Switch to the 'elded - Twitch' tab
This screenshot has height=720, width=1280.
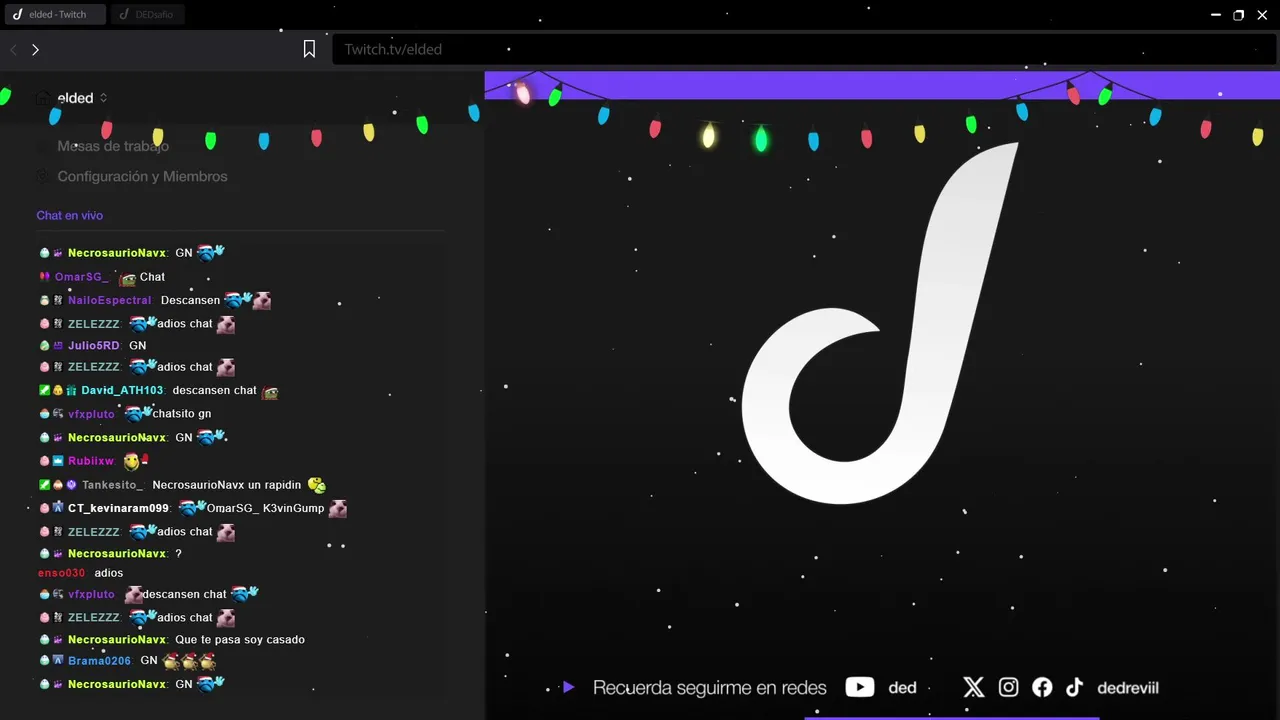[56, 14]
